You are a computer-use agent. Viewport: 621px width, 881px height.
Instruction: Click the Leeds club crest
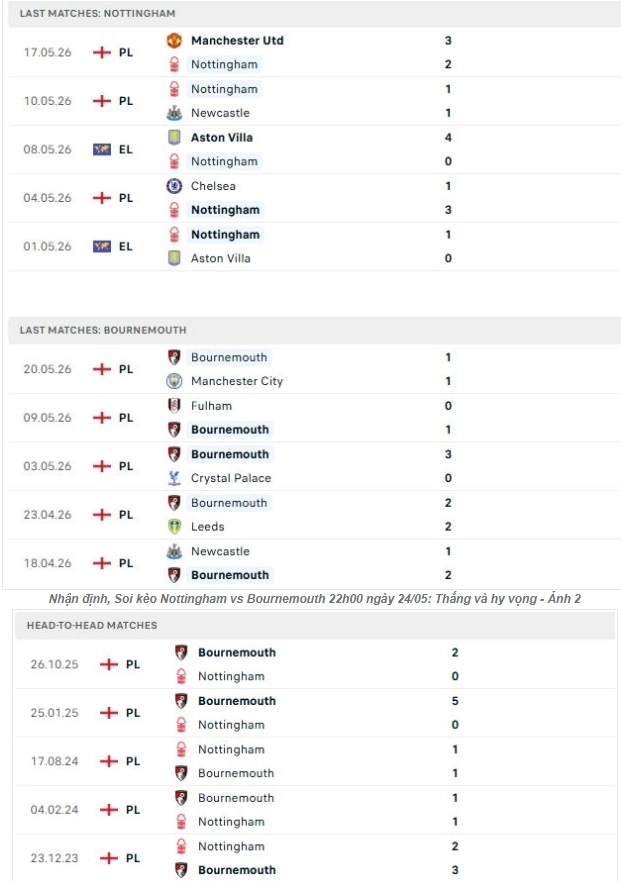(174, 526)
